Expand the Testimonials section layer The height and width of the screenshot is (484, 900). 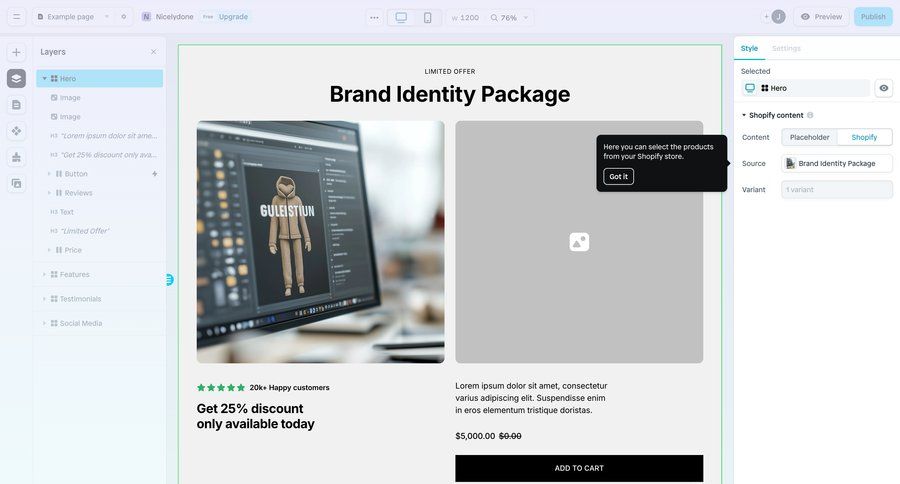click(44, 299)
